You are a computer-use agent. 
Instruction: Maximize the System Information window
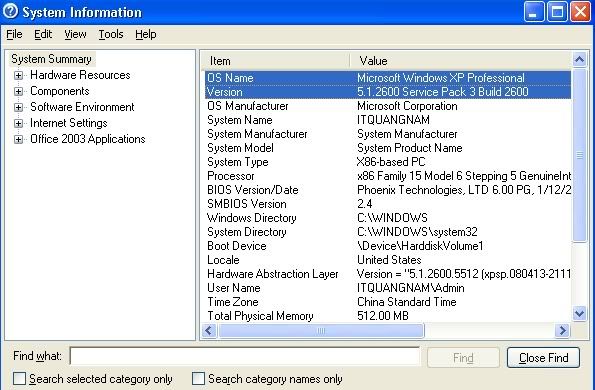pyautogui.click(x=557, y=11)
